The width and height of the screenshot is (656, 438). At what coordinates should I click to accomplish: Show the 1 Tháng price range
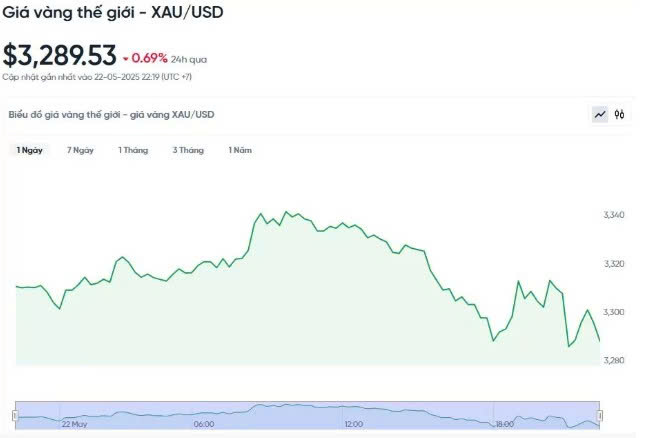(x=133, y=150)
